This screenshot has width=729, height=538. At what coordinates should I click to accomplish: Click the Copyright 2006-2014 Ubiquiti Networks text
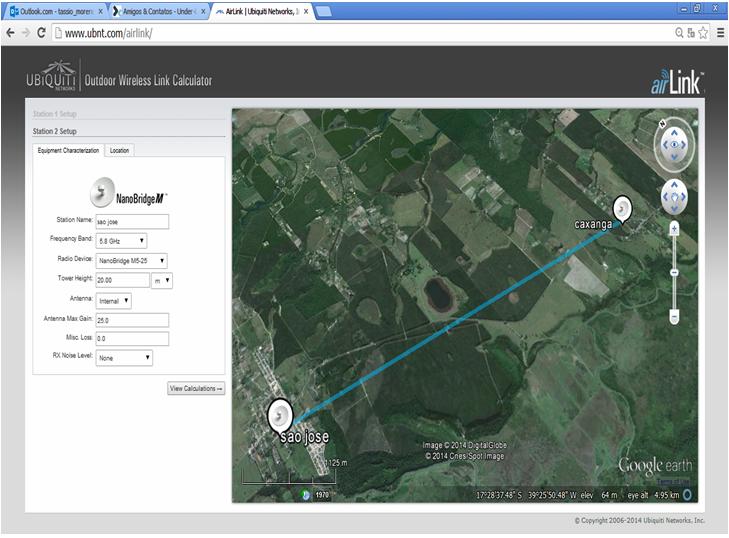[640, 520]
